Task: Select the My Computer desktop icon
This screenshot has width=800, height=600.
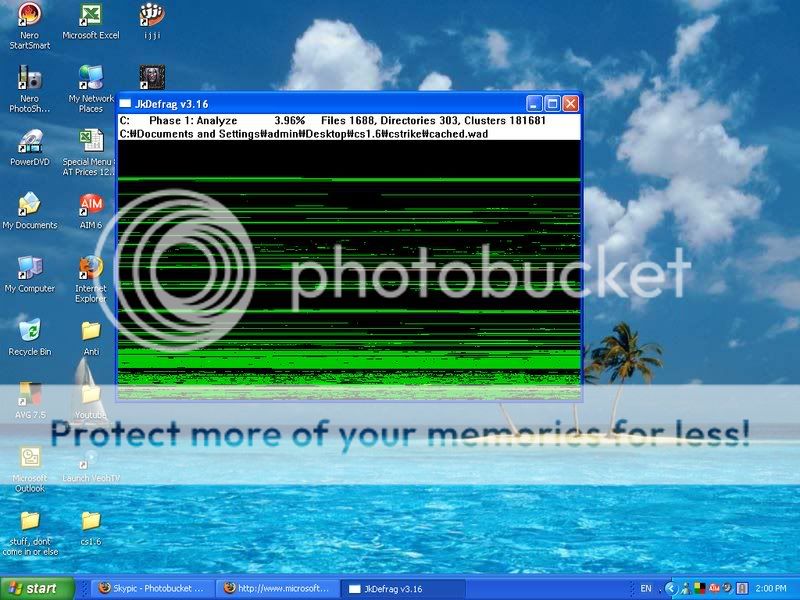Action: pos(30,274)
